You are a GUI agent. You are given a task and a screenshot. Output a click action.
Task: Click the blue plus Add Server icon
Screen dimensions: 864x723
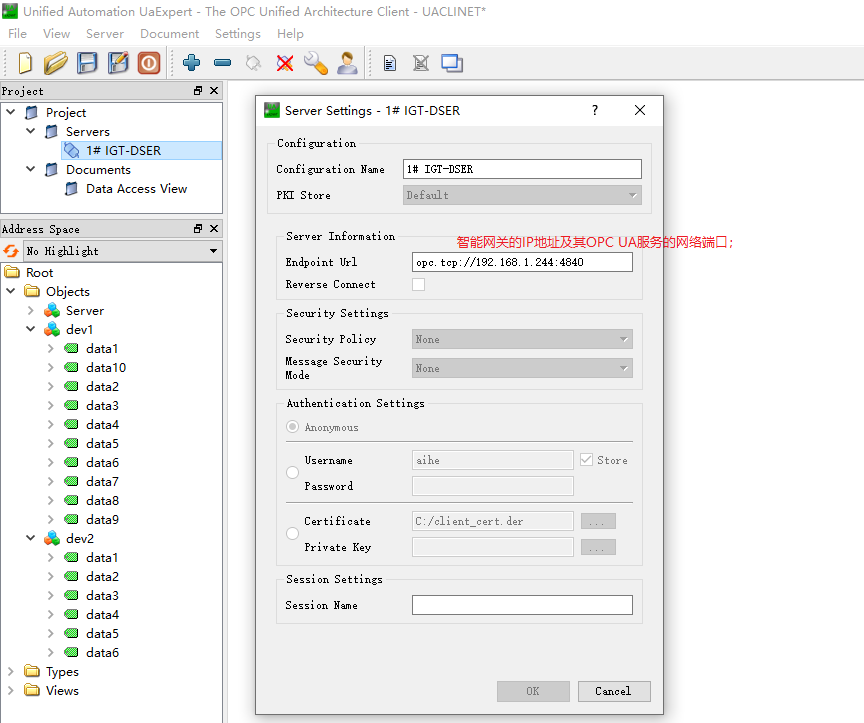(191, 63)
